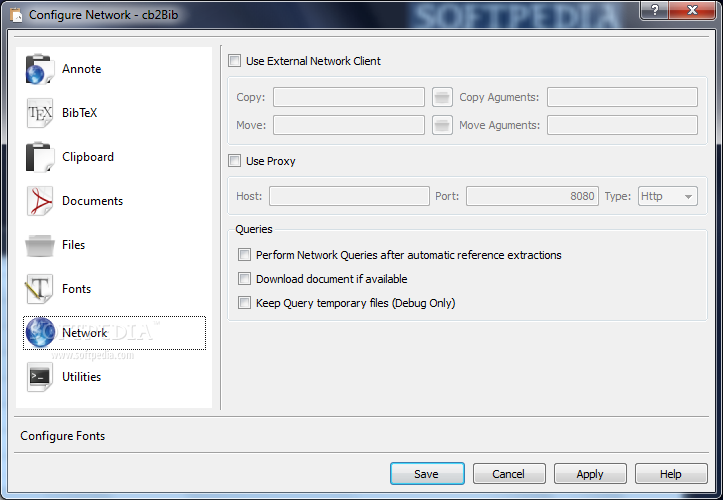Screen dimensions: 723x500
Task: Open the proxy Type dropdown showing Http
Action: pyautogui.click(x=668, y=196)
